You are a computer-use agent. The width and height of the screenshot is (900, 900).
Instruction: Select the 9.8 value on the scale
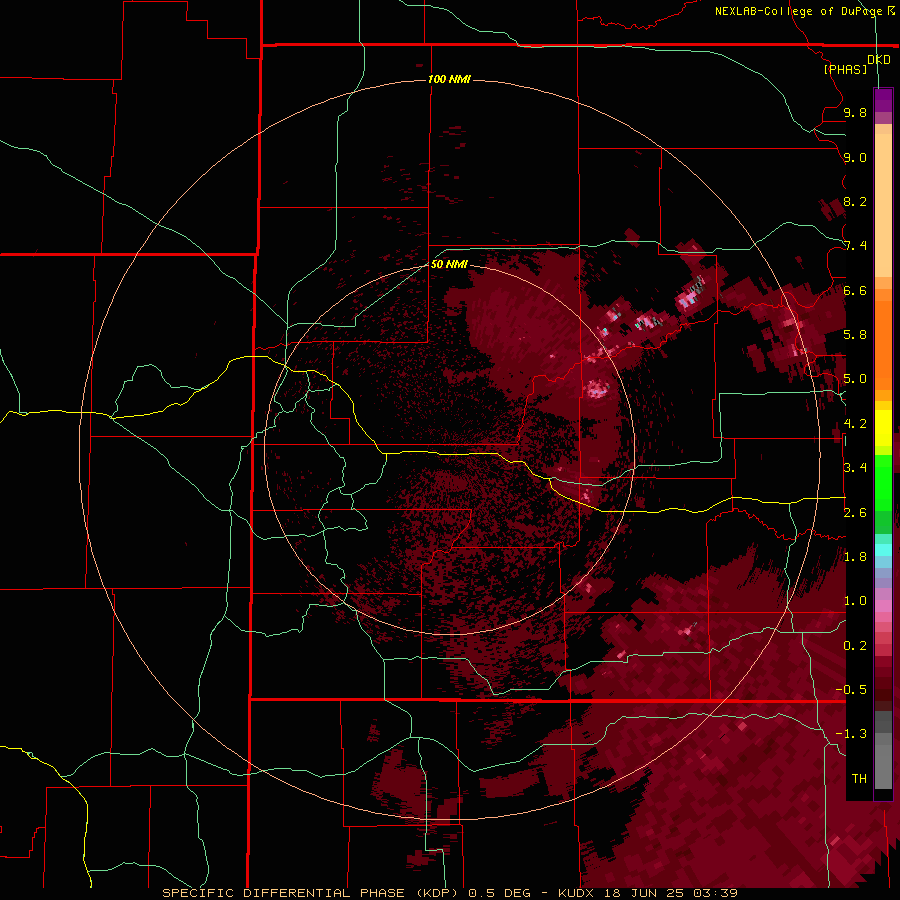pyautogui.click(x=855, y=112)
